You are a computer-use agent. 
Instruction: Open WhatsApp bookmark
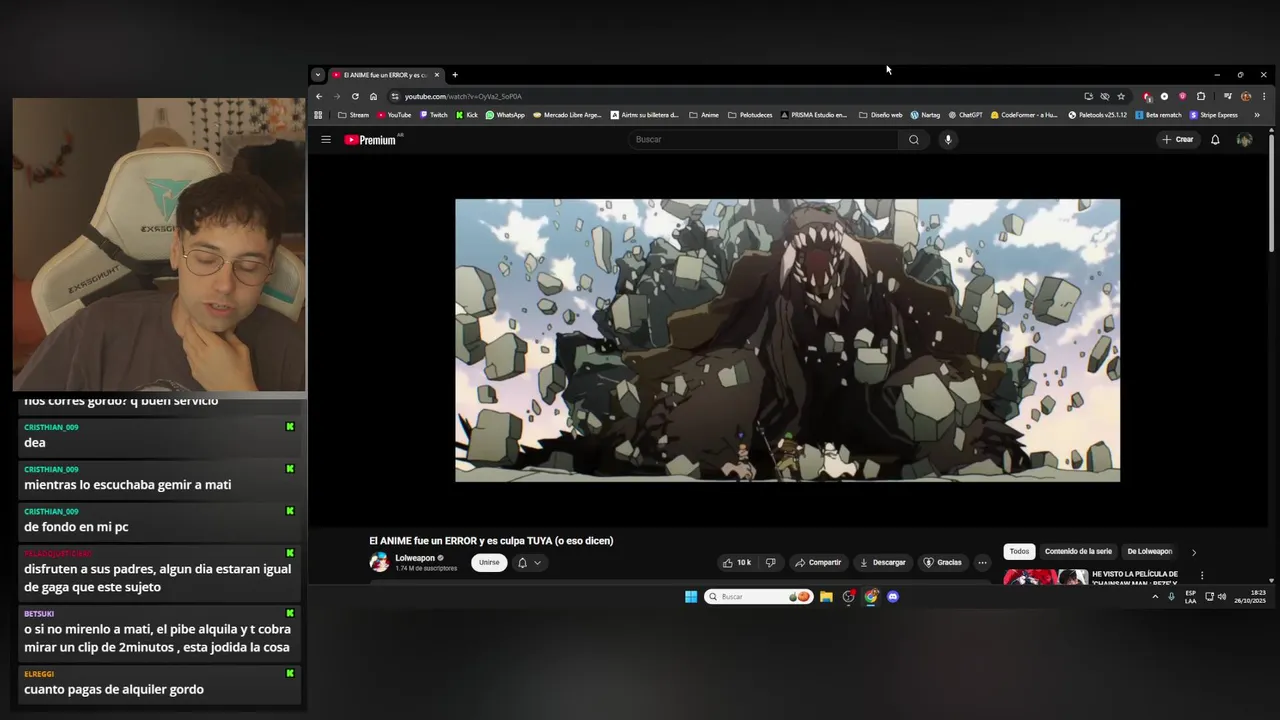tap(505, 115)
